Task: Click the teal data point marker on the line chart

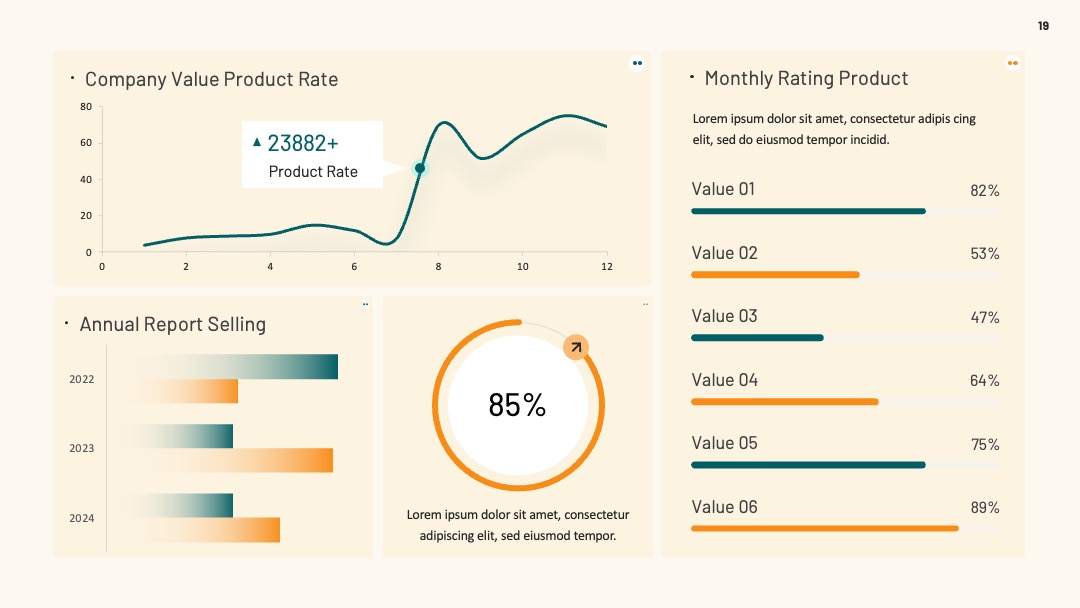Action: (x=420, y=168)
